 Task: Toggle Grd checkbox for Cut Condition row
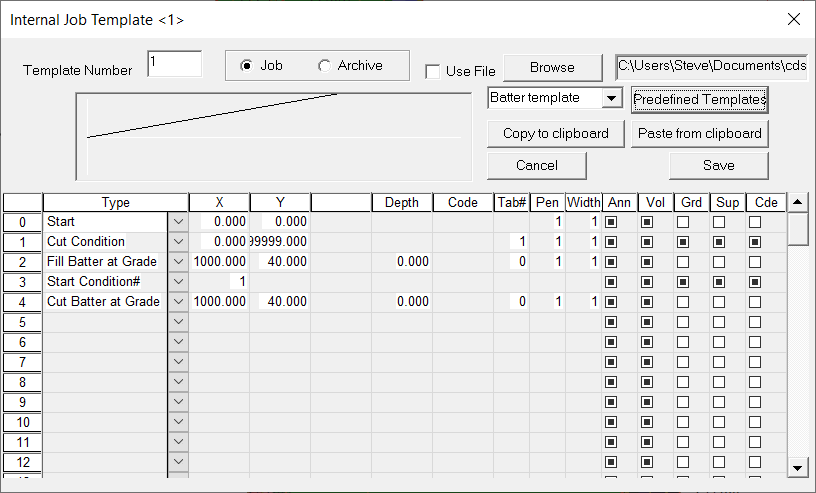[x=683, y=241]
